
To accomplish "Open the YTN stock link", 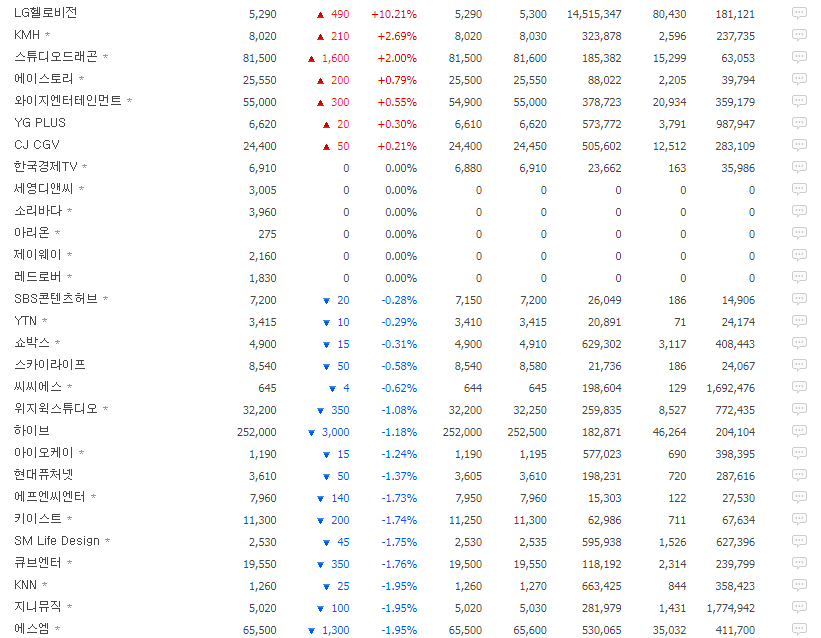I will [x=26, y=321].
